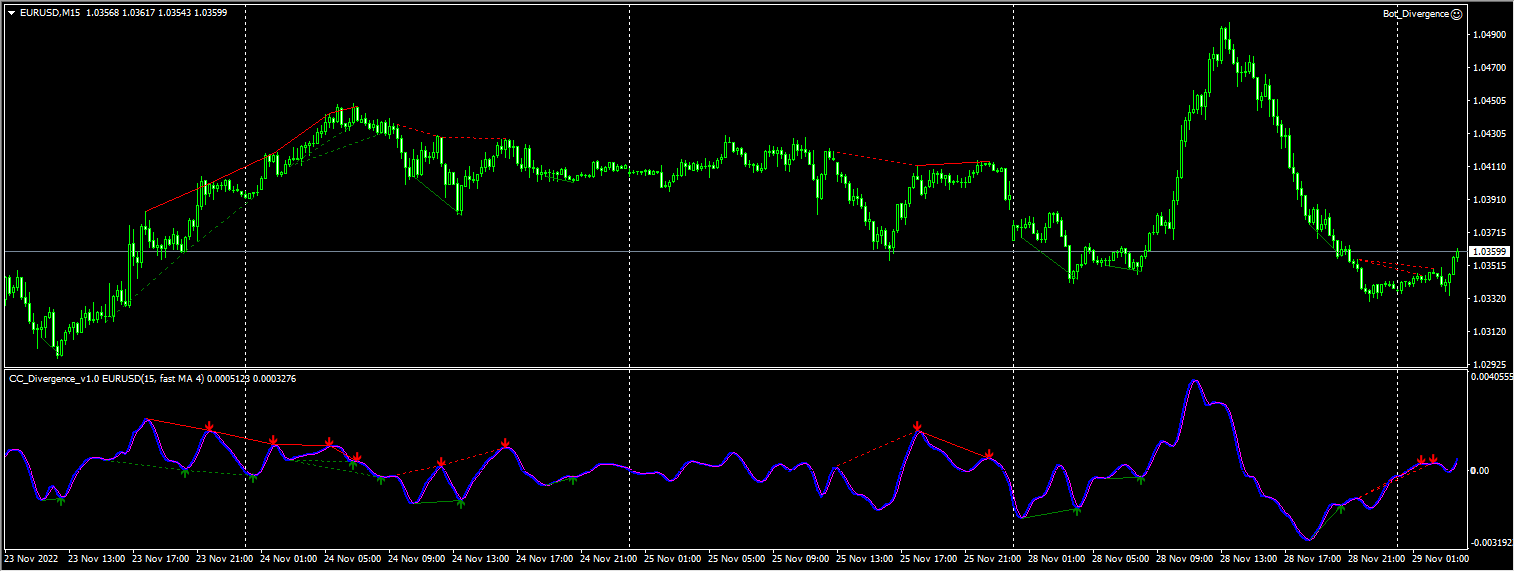Click red down arrow above 24 Nov 13:00 peak
The image size is (1515, 572).
(x=506, y=442)
